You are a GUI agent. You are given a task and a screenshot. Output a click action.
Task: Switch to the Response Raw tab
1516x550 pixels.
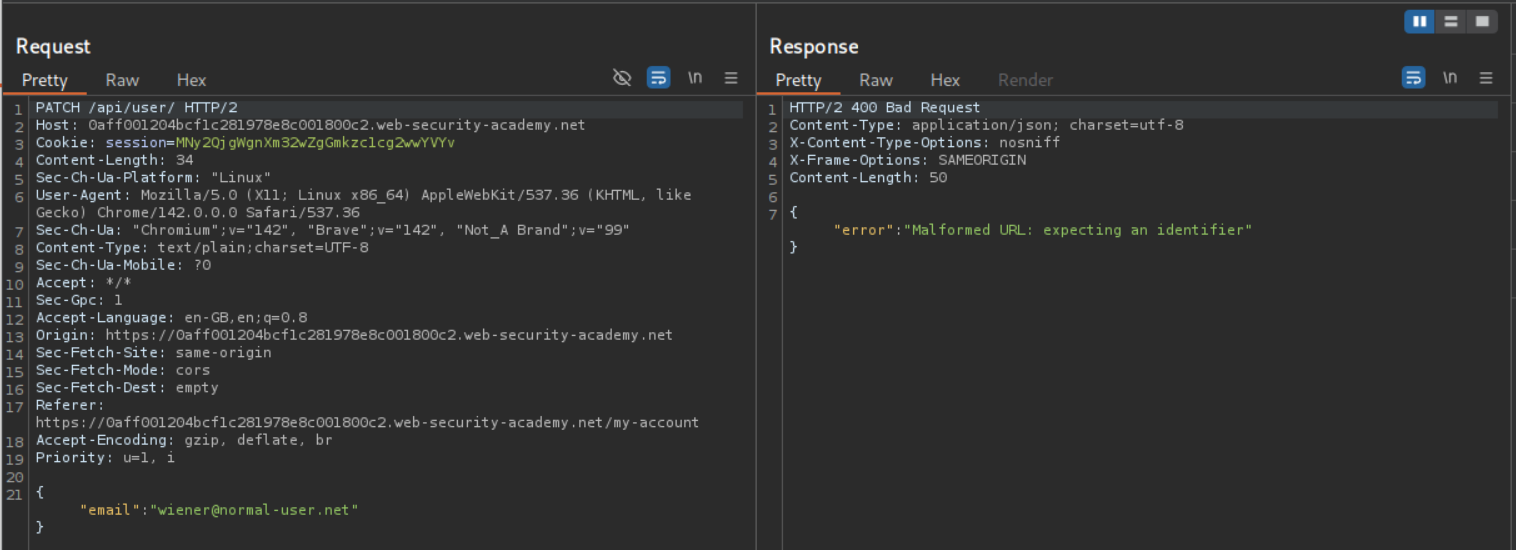click(875, 80)
